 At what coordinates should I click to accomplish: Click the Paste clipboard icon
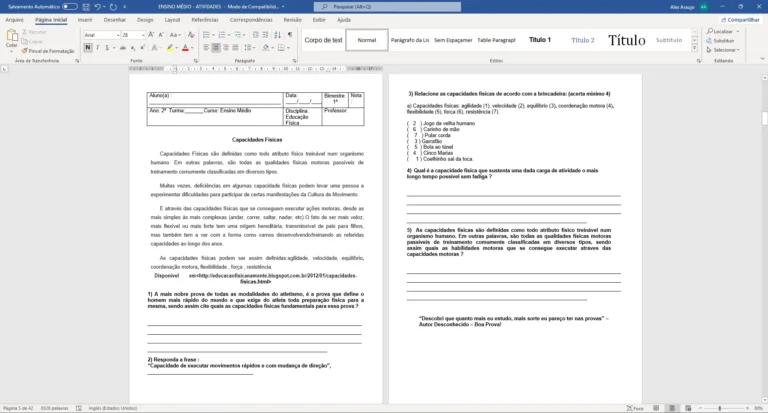(11, 36)
